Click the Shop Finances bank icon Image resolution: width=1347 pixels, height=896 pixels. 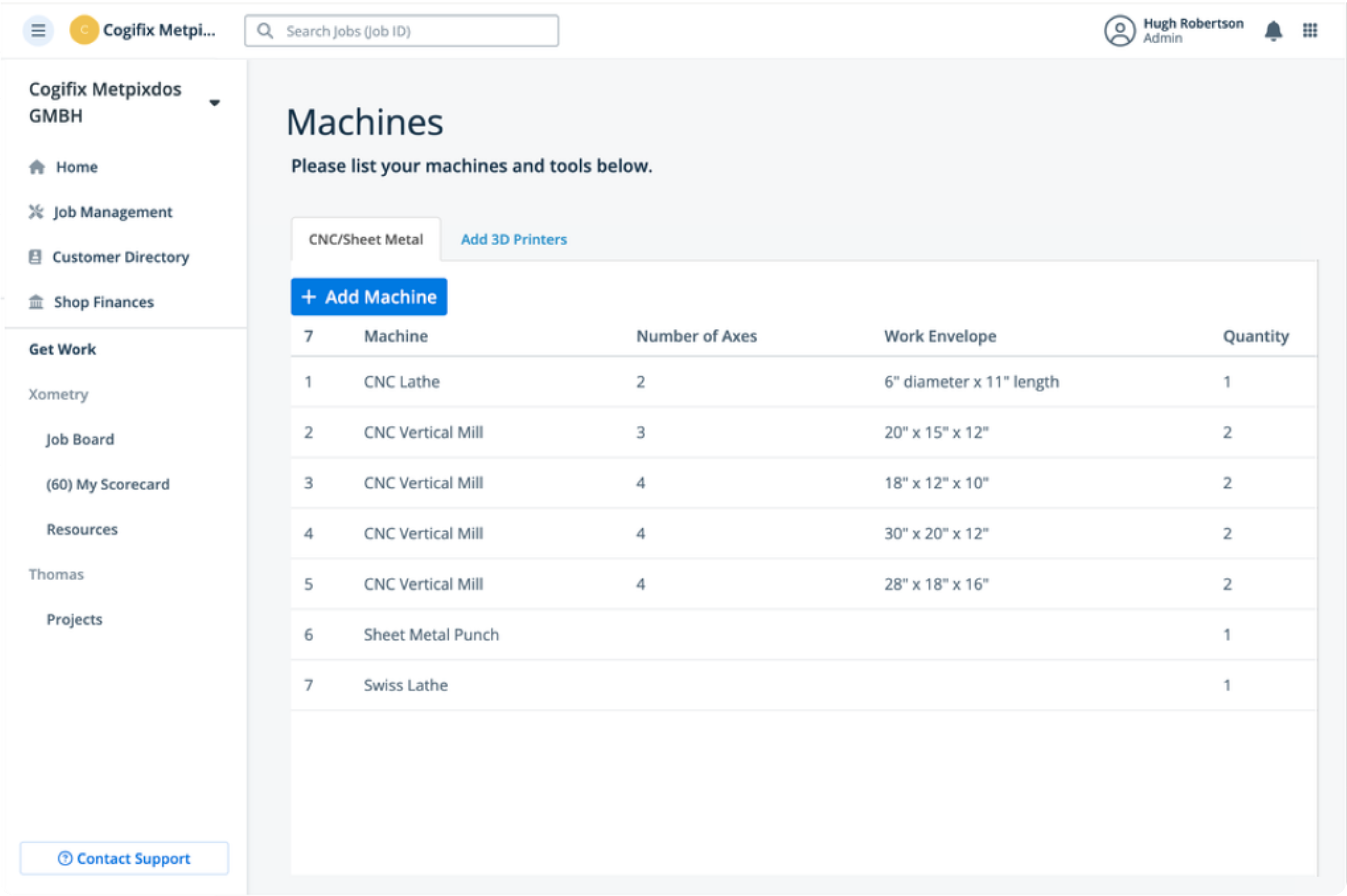[36, 302]
